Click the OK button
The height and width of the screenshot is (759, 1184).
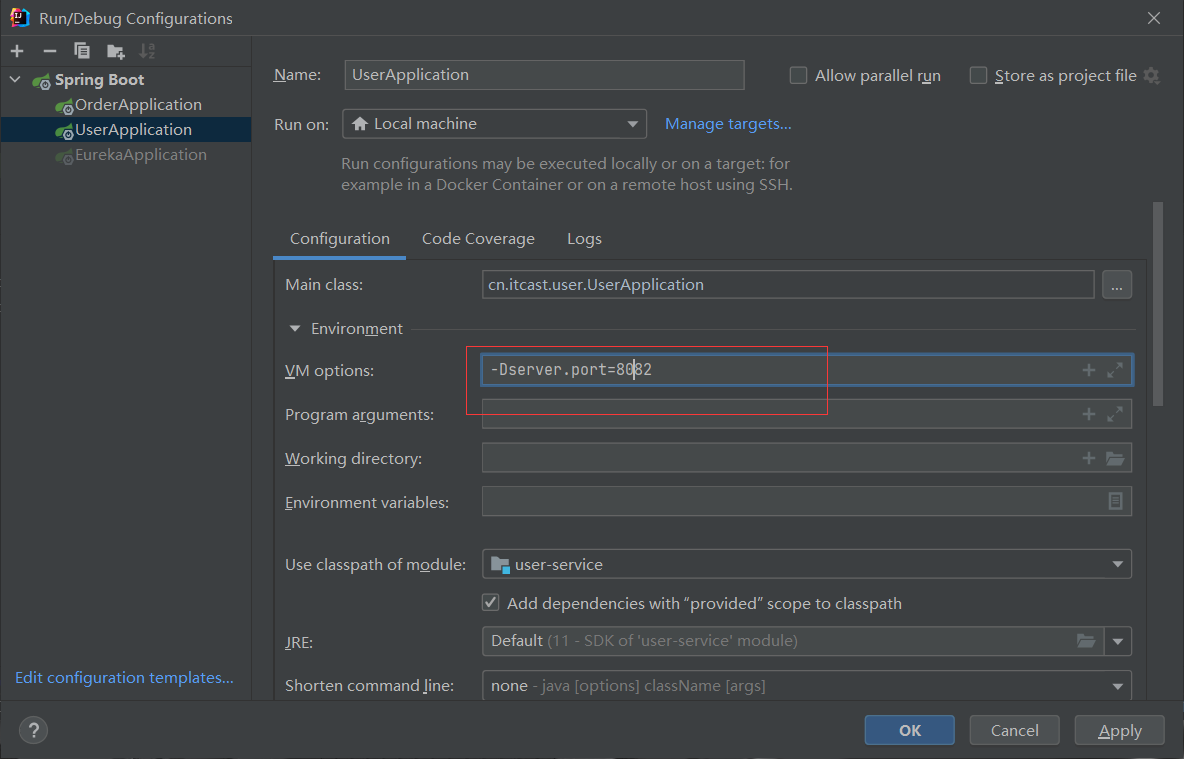pyautogui.click(x=909, y=730)
